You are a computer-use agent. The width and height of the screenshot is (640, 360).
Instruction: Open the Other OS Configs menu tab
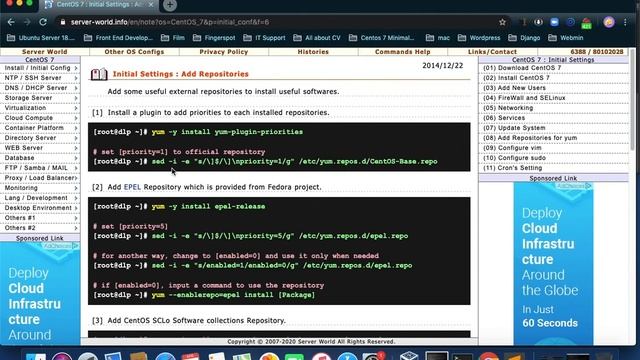(x=134, y=52)
